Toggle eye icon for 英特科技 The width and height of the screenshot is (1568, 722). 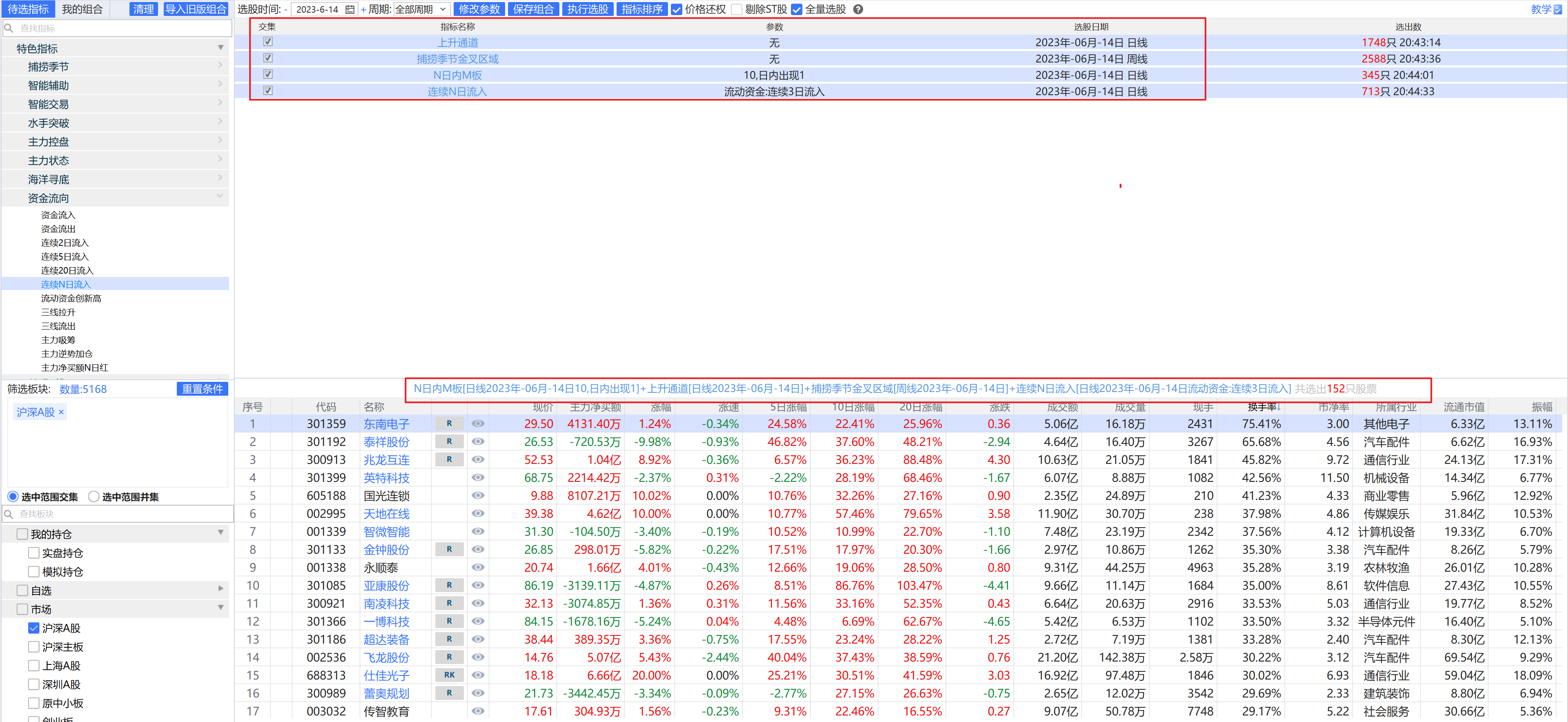pos(479,478)
